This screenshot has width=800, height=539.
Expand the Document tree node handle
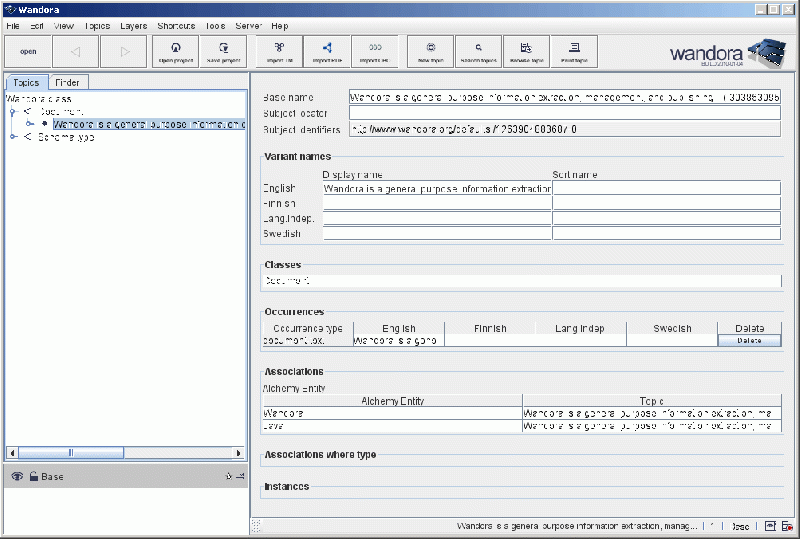(14, 111)
